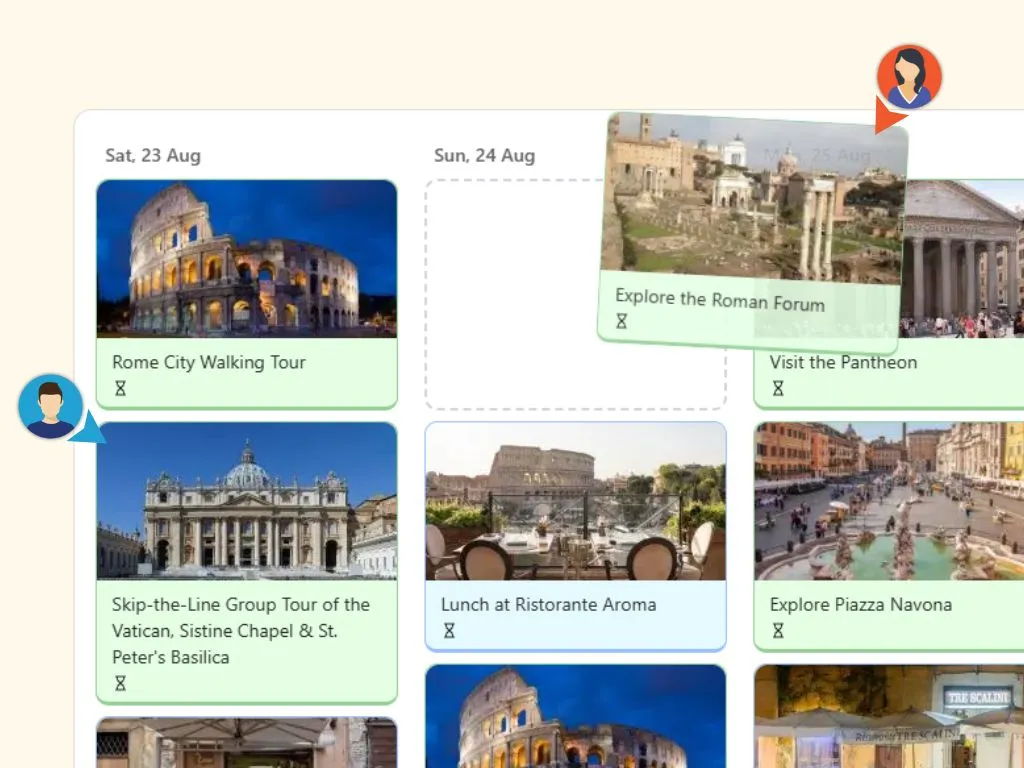Click the hourglass icon on Rome City Walking Tour
The image size is (1024, 768).
coord(120,388)
